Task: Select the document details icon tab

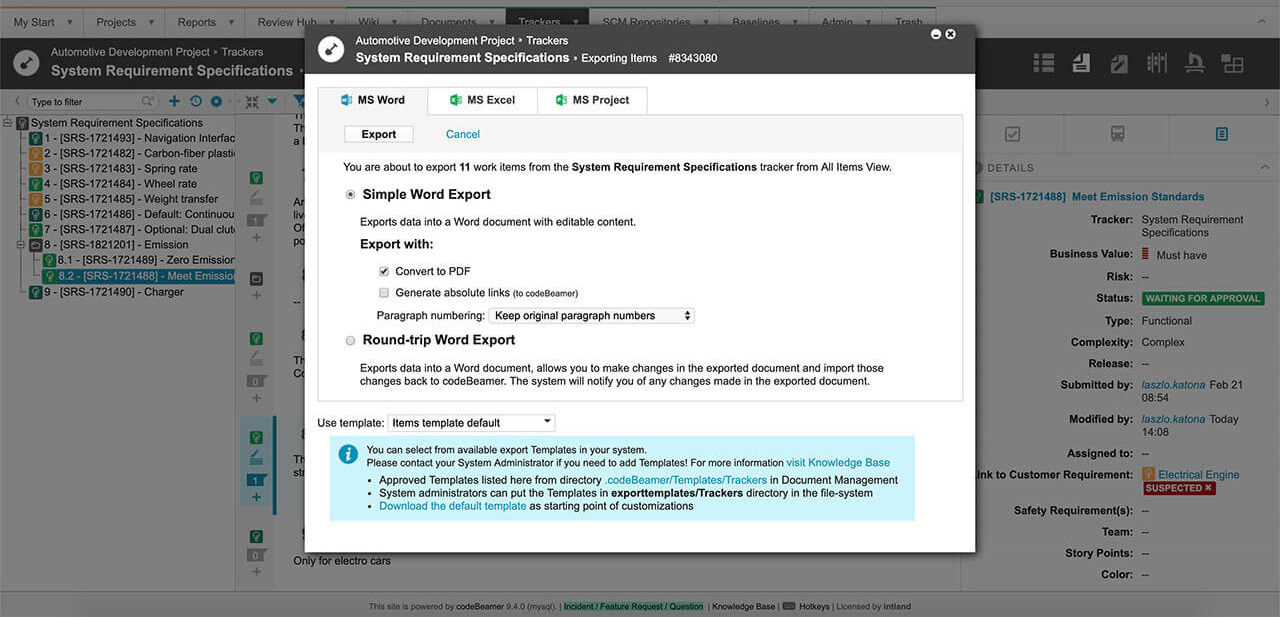Action: pos(1221,133)
